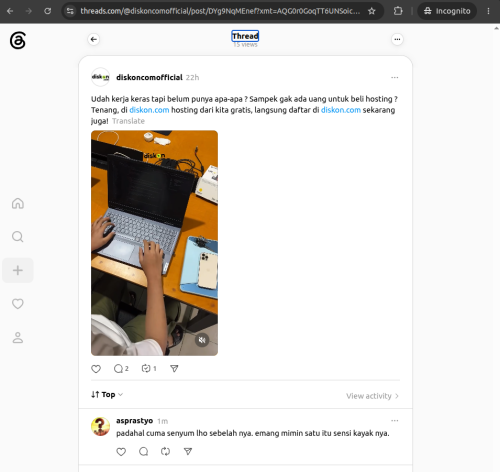Open first diskon.com link in post
Viewport: 500px width, 472px height.
(x=149, y=110)
